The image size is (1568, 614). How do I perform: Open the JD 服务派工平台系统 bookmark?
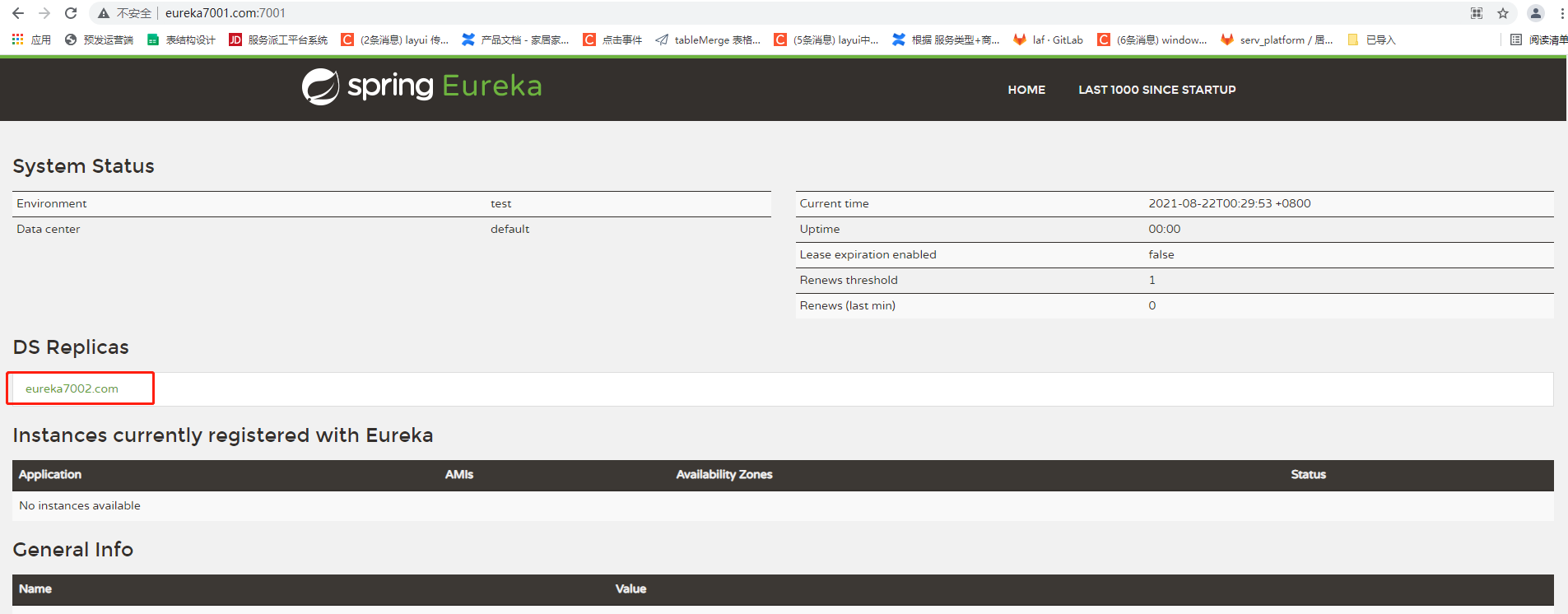click(x=278, y=40)
